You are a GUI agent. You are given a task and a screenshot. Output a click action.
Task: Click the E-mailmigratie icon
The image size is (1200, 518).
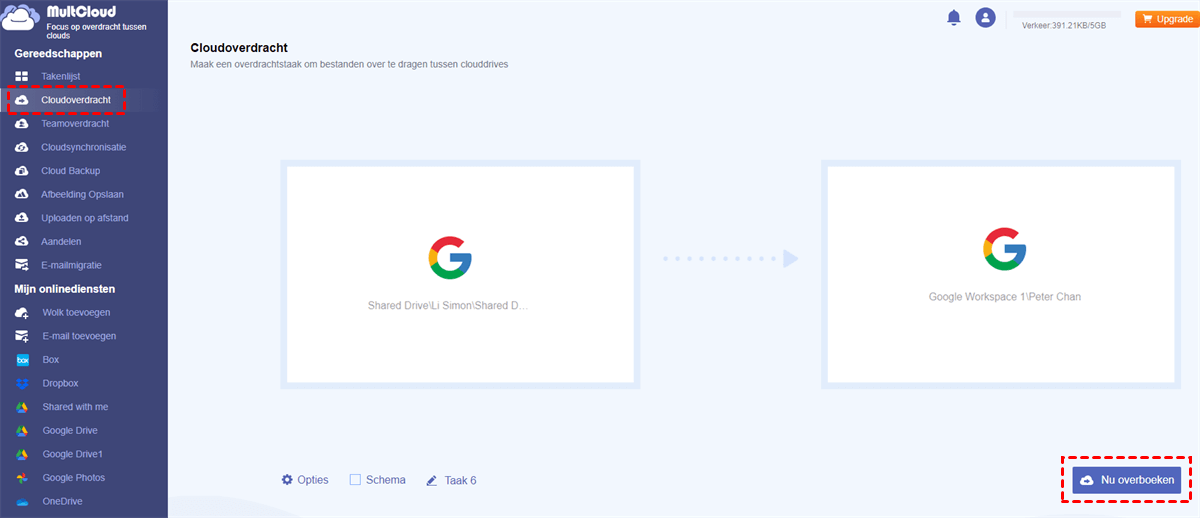(x=22, y=265)
